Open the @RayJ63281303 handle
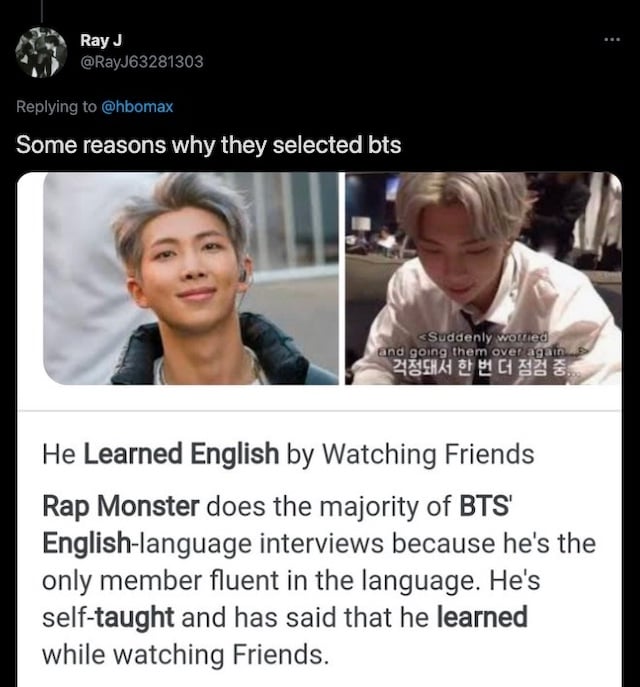This screenshot has height=687, width=640. click(x=141, y=61)
